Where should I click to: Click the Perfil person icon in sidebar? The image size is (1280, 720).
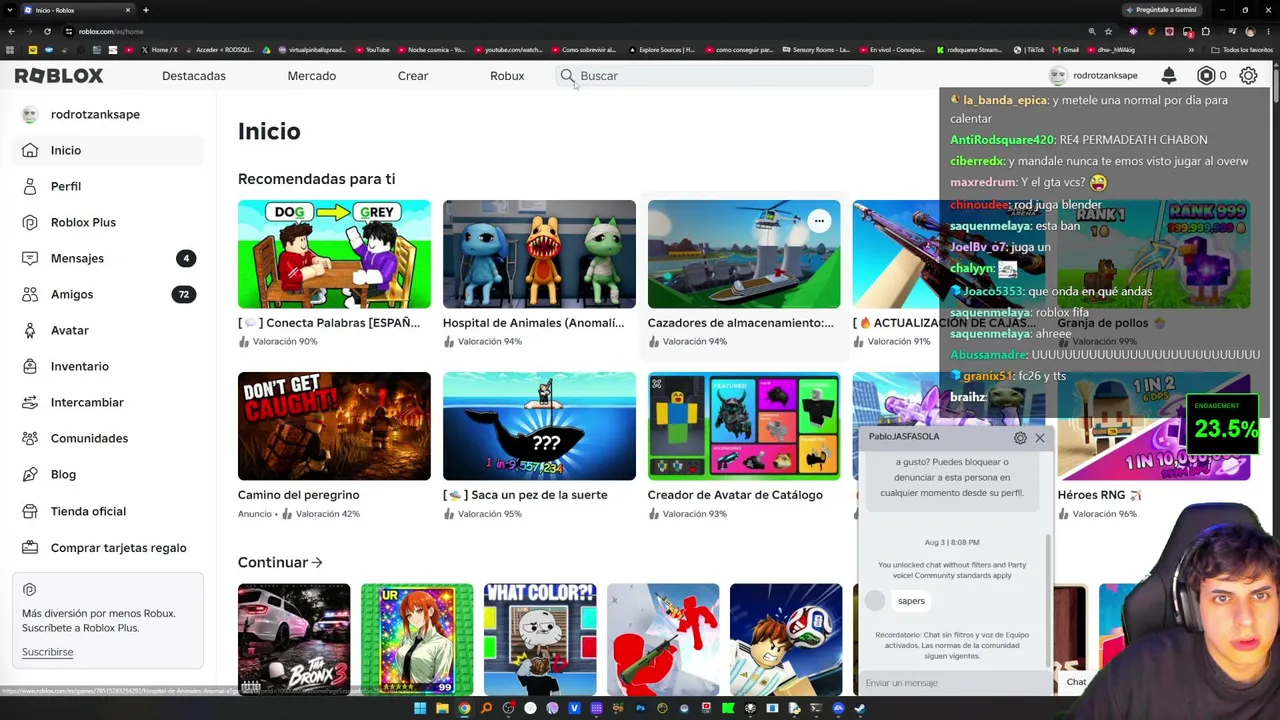pos(30,186)
